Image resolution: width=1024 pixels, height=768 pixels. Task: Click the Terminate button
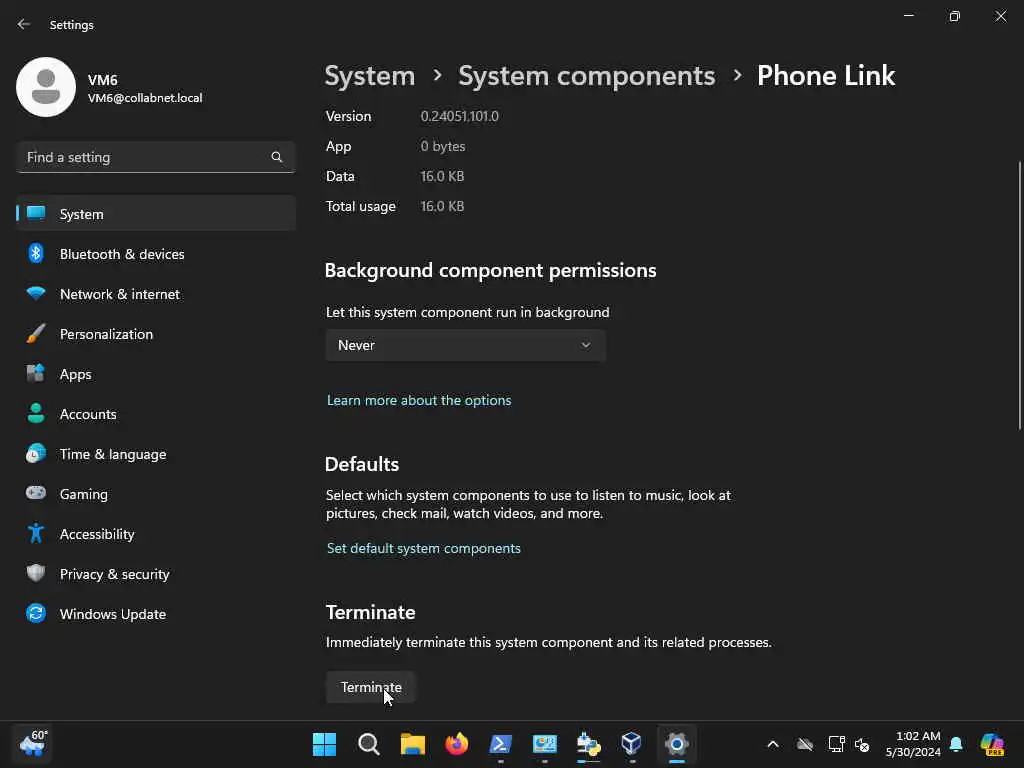coord(371,687)
